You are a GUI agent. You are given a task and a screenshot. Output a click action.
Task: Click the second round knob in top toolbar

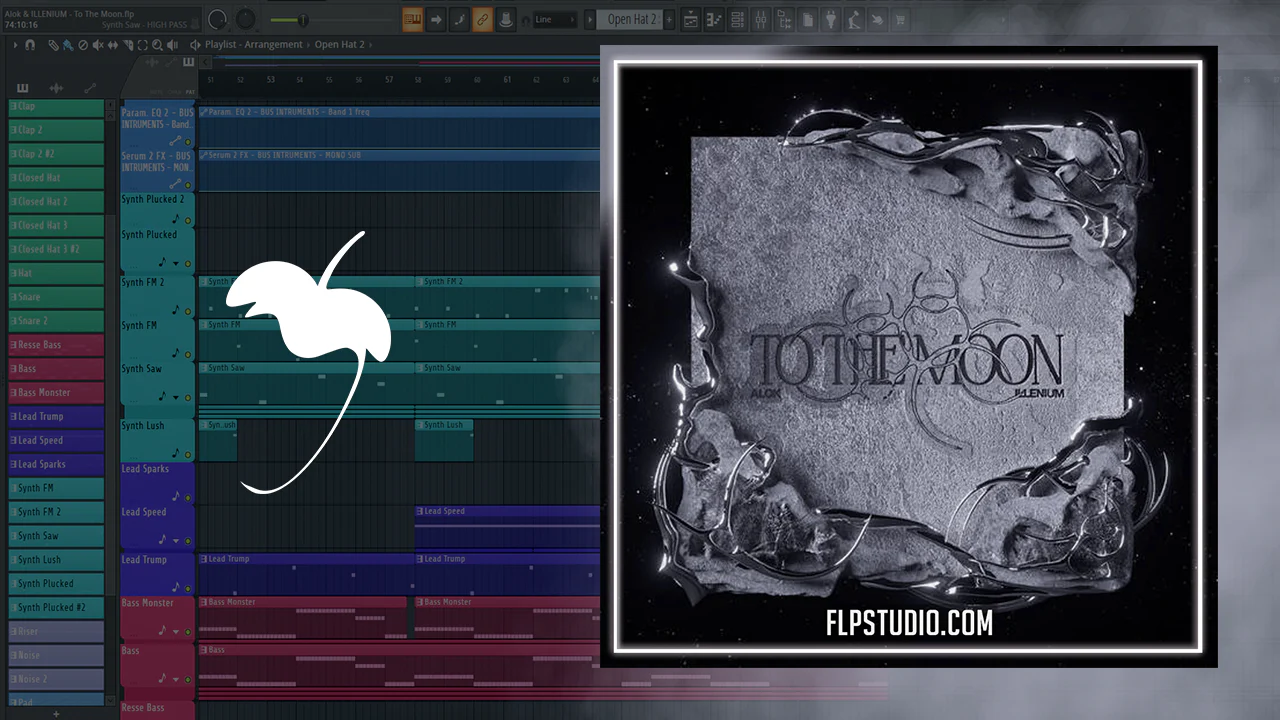point(245,19)
